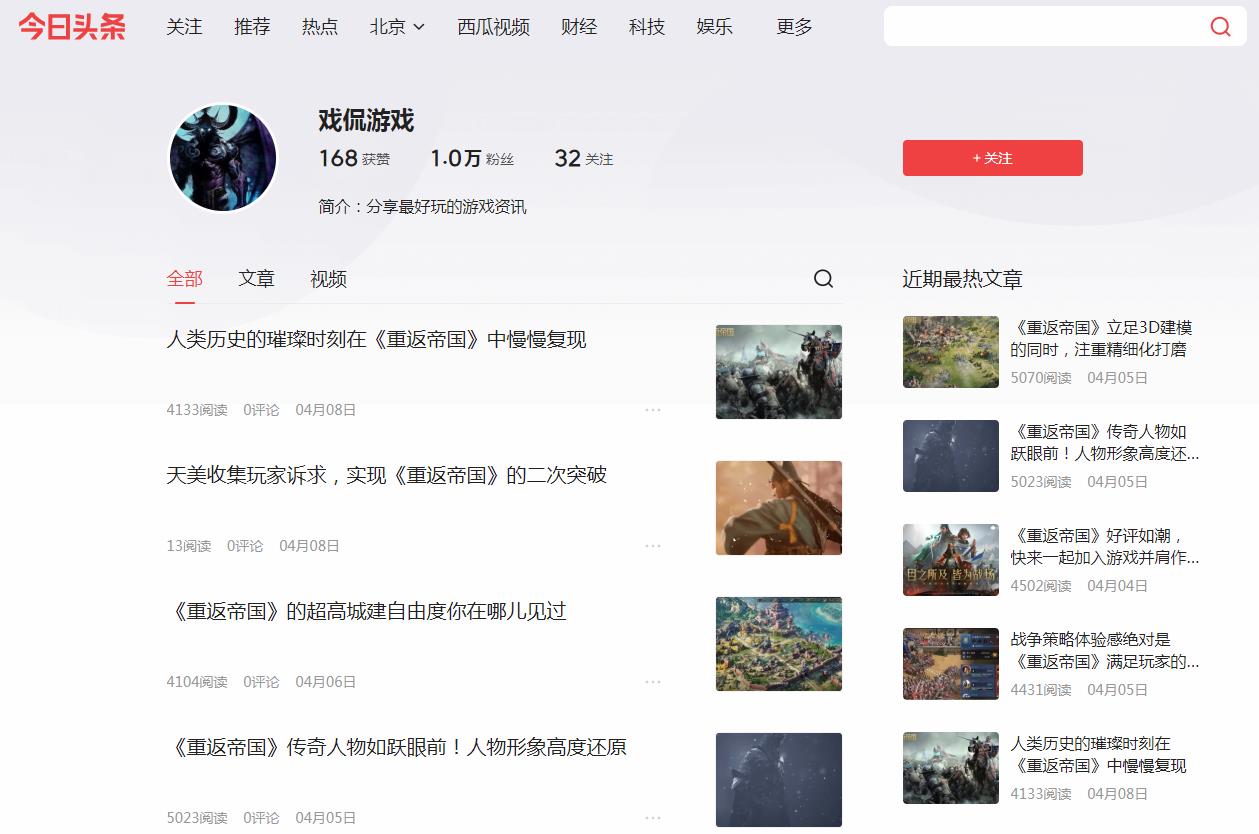Open more options for 人类历史的璀璨时刻 article
The width and height of the screenshot is (1259, 834).
[x=653, y=410]
